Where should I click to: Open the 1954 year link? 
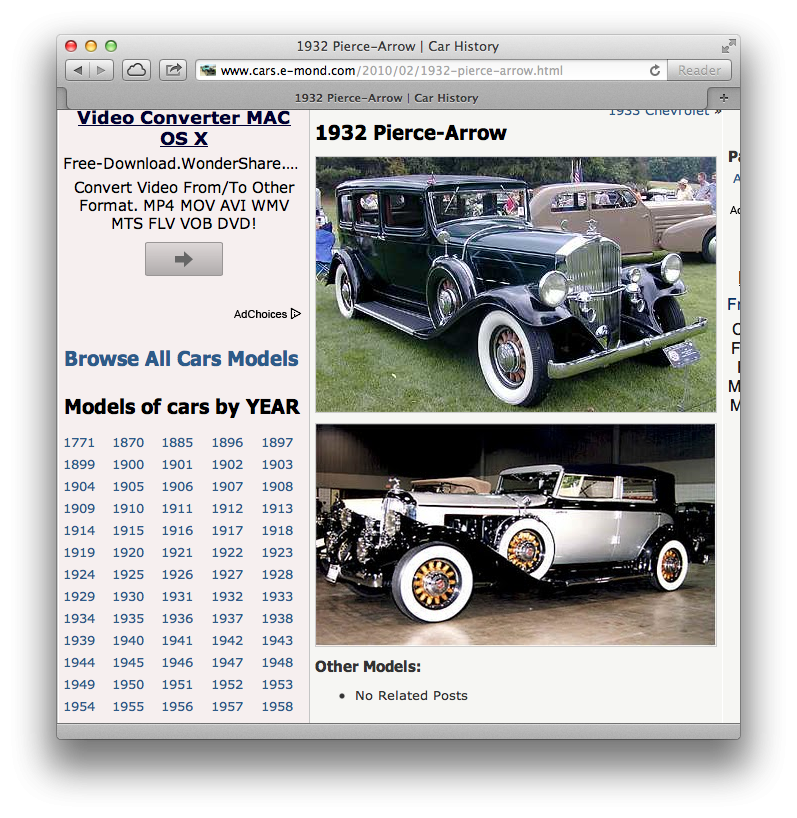79,706
